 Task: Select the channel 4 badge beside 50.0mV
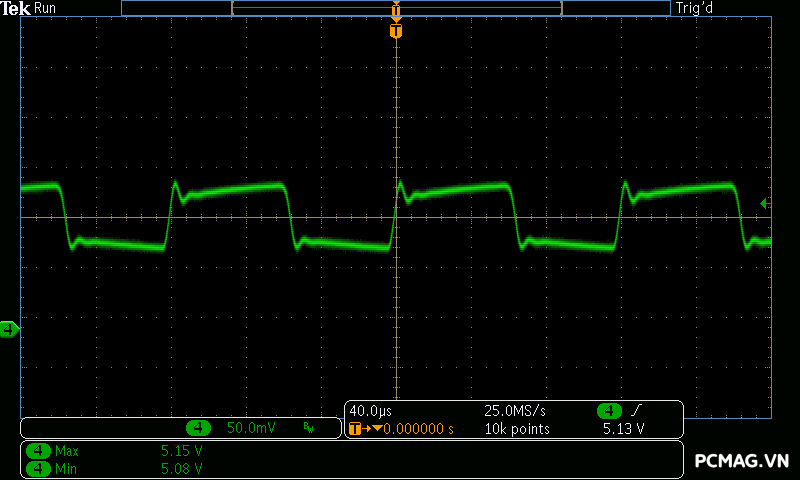(199, 428)
